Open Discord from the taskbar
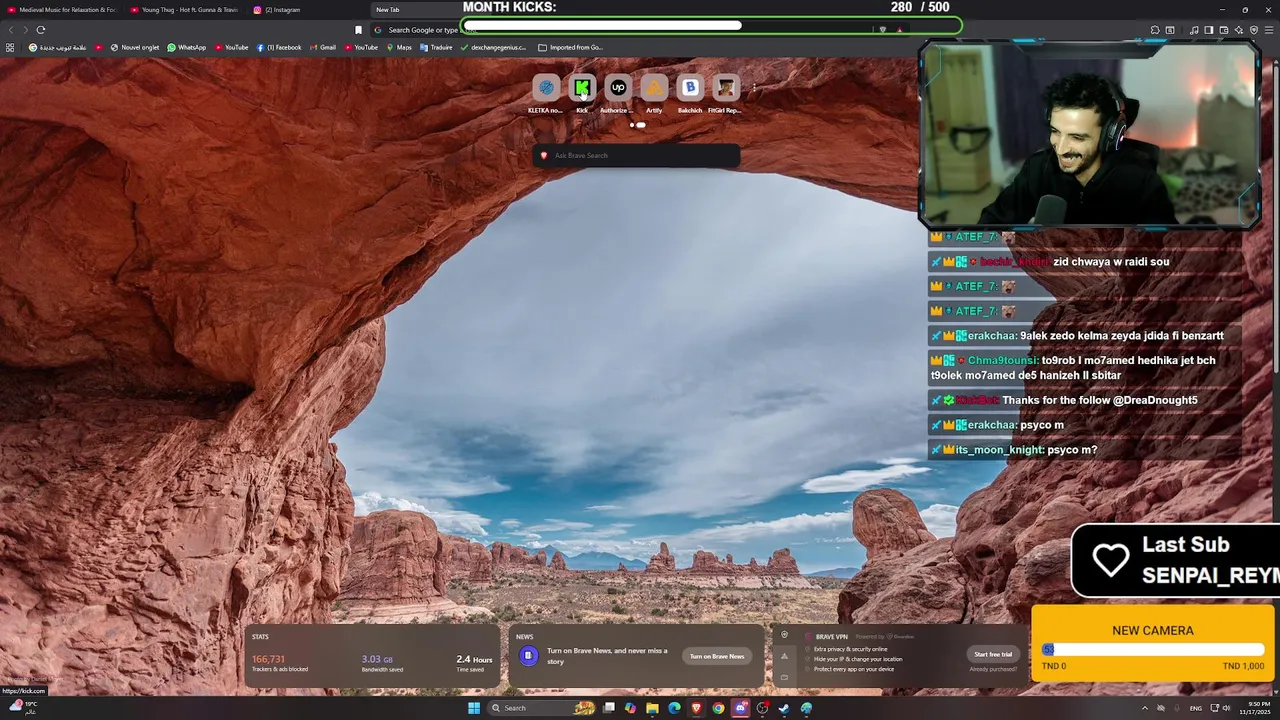 [x=741, y=708]
